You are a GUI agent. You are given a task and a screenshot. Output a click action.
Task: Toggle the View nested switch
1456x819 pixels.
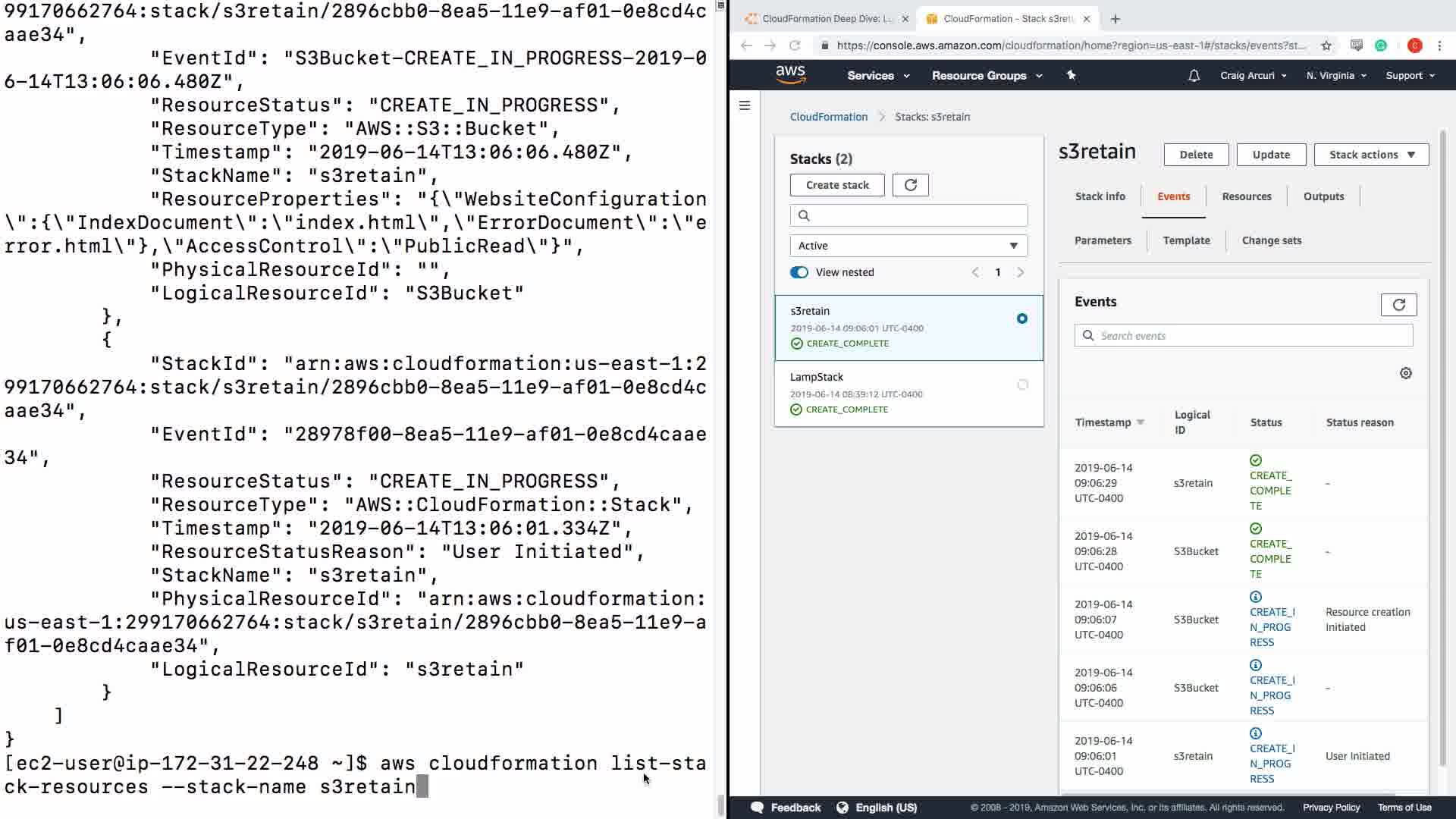click(799, 272)
